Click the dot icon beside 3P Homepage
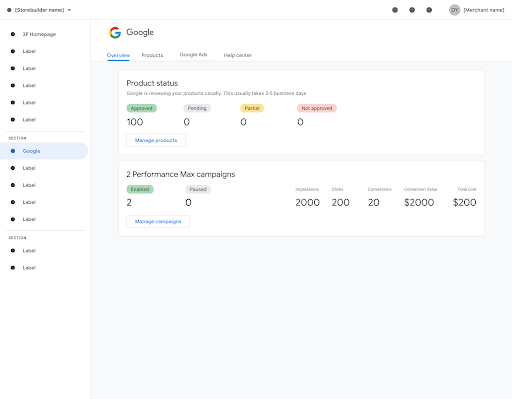 pos(13,34)
